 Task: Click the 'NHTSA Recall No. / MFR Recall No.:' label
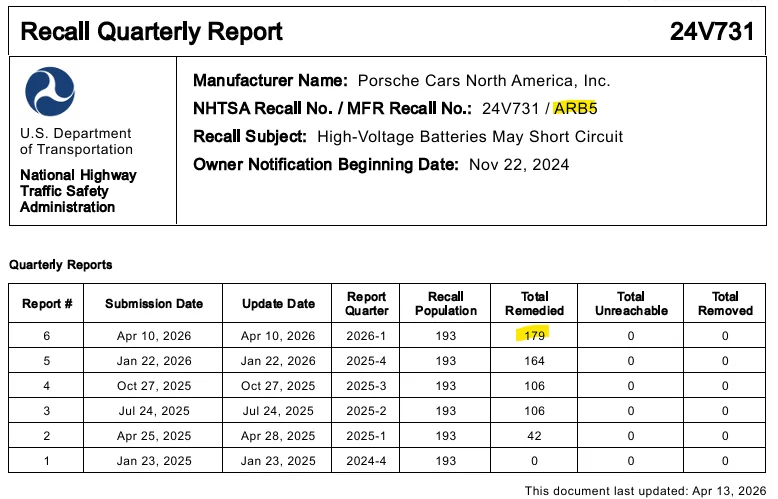(332, 109)
